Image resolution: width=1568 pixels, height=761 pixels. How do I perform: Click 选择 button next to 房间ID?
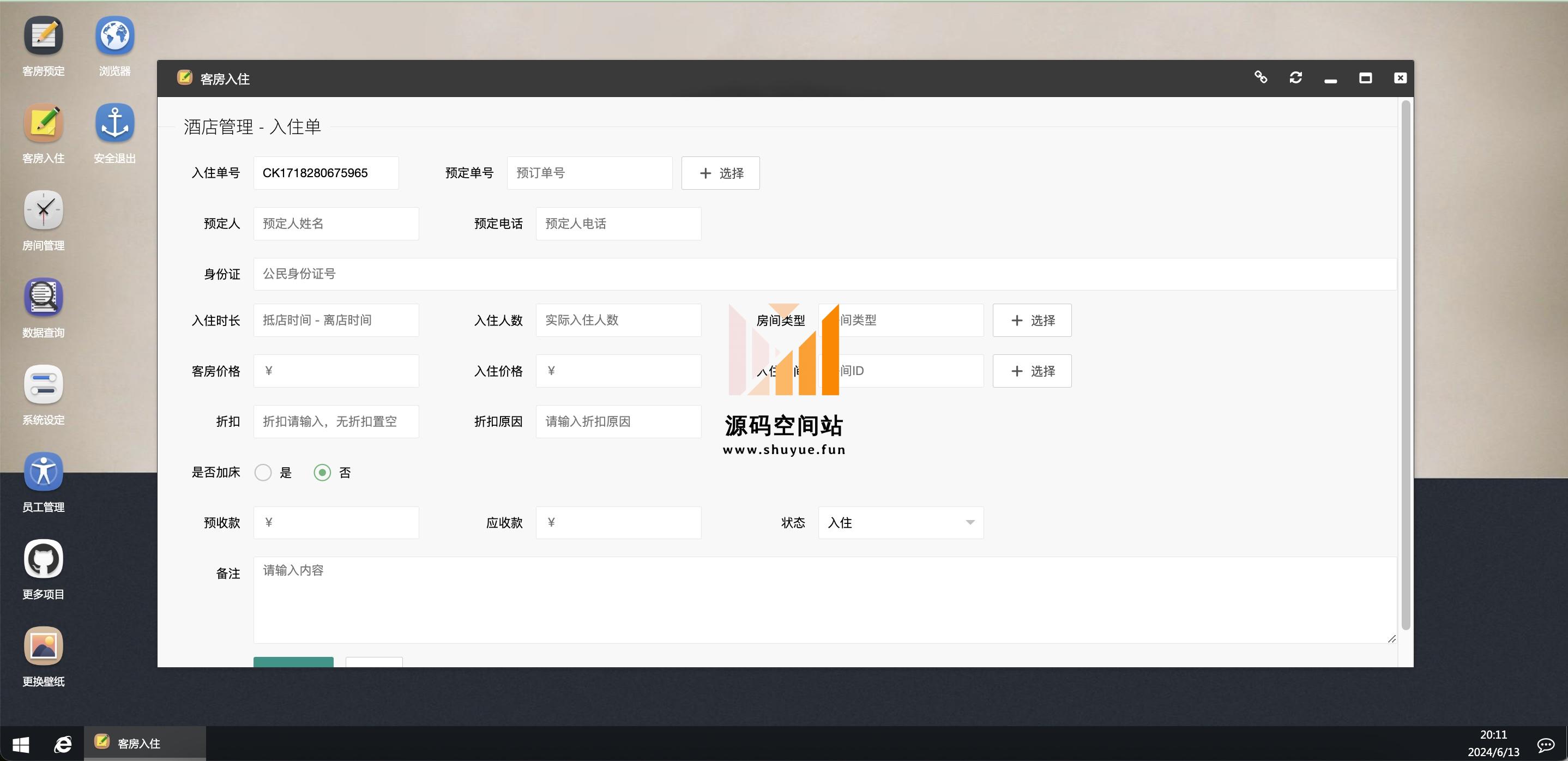(1032, 371)
